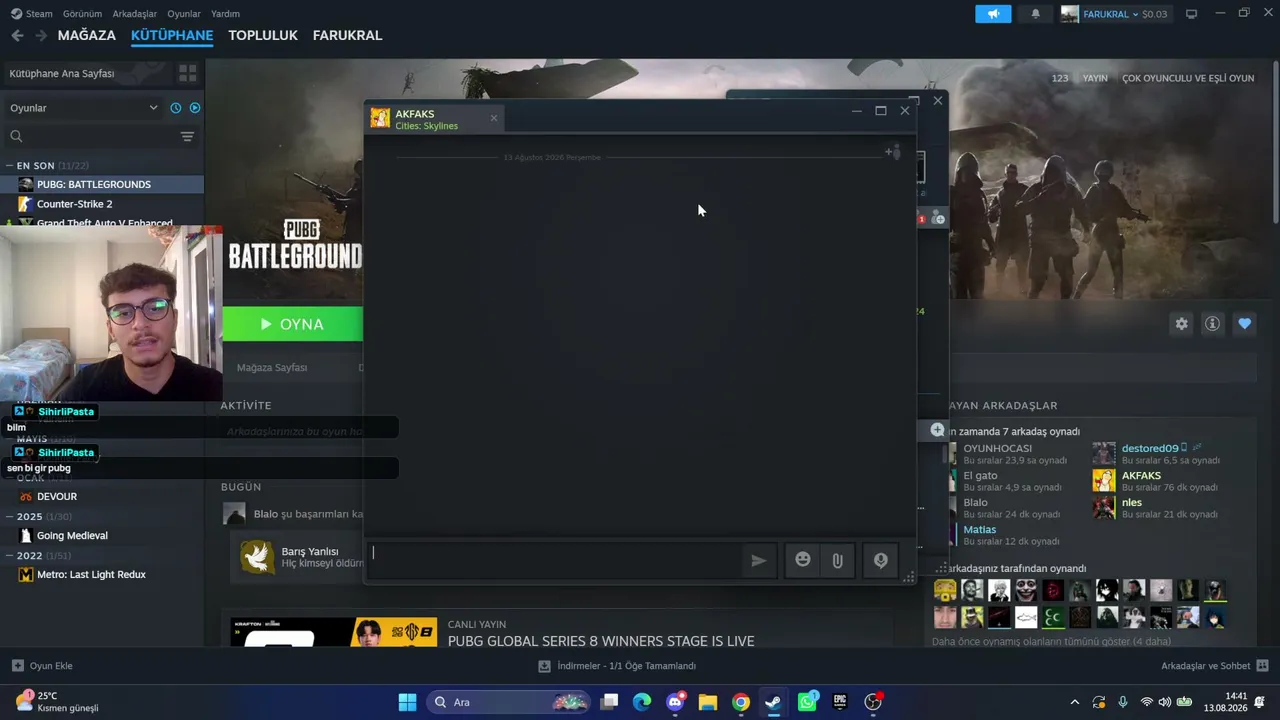Show PUBG game info icon
The image size is (1280, 720).
(1213, 324)
